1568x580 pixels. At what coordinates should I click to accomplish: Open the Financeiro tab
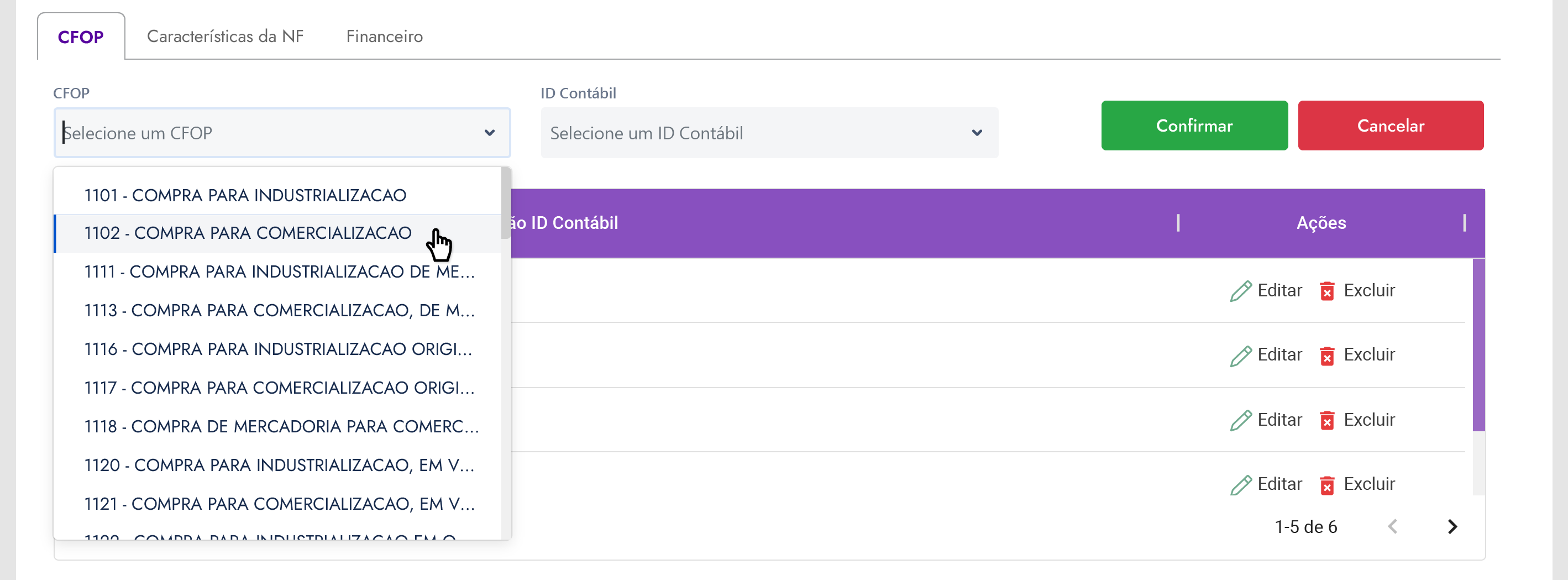(x=384, y=36)
